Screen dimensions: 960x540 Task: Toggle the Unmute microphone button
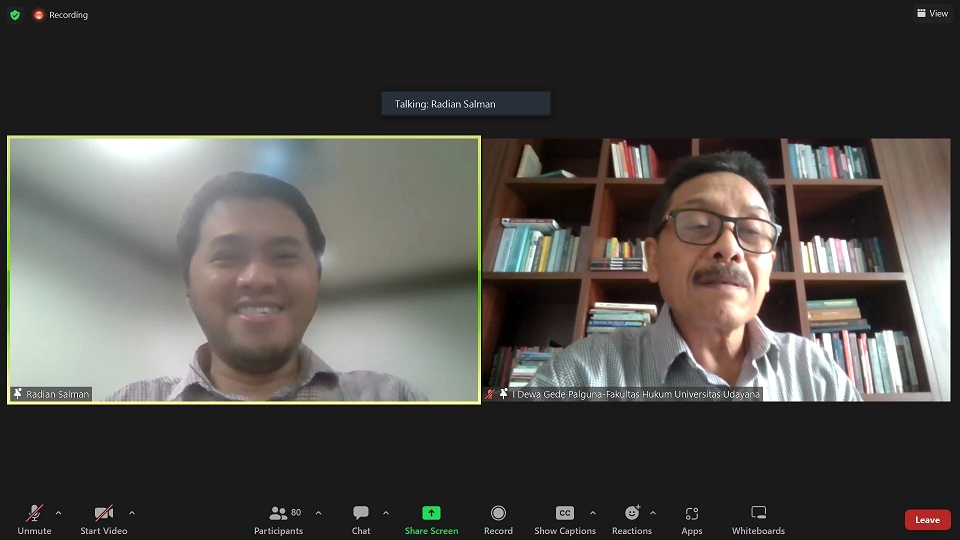coord(34,519)
